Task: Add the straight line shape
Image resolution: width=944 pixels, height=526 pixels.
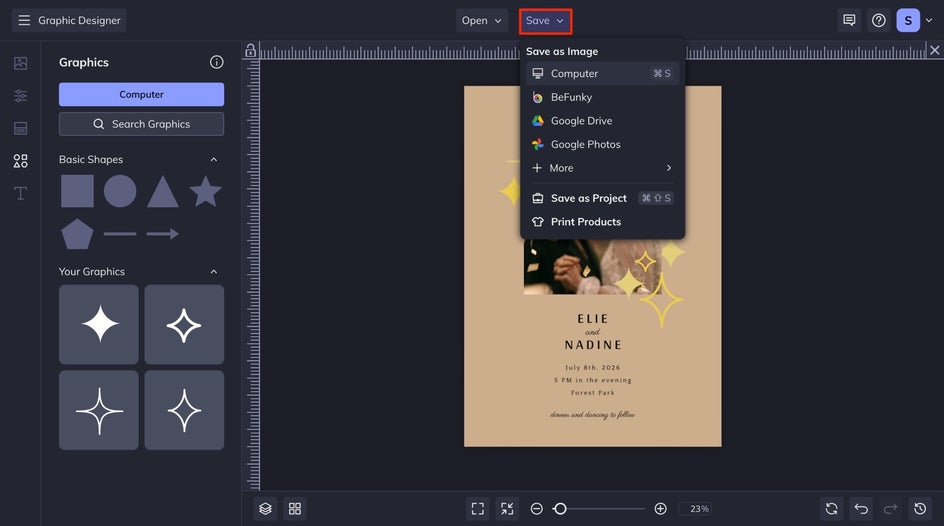Action: pos(120,234)
